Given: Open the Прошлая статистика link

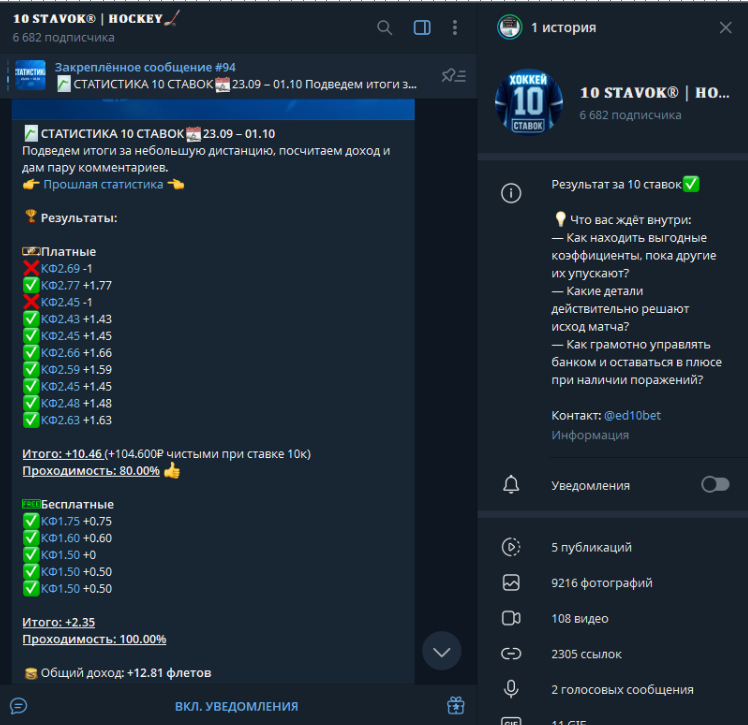Looking at the screenshot, I should click(103, 184).
